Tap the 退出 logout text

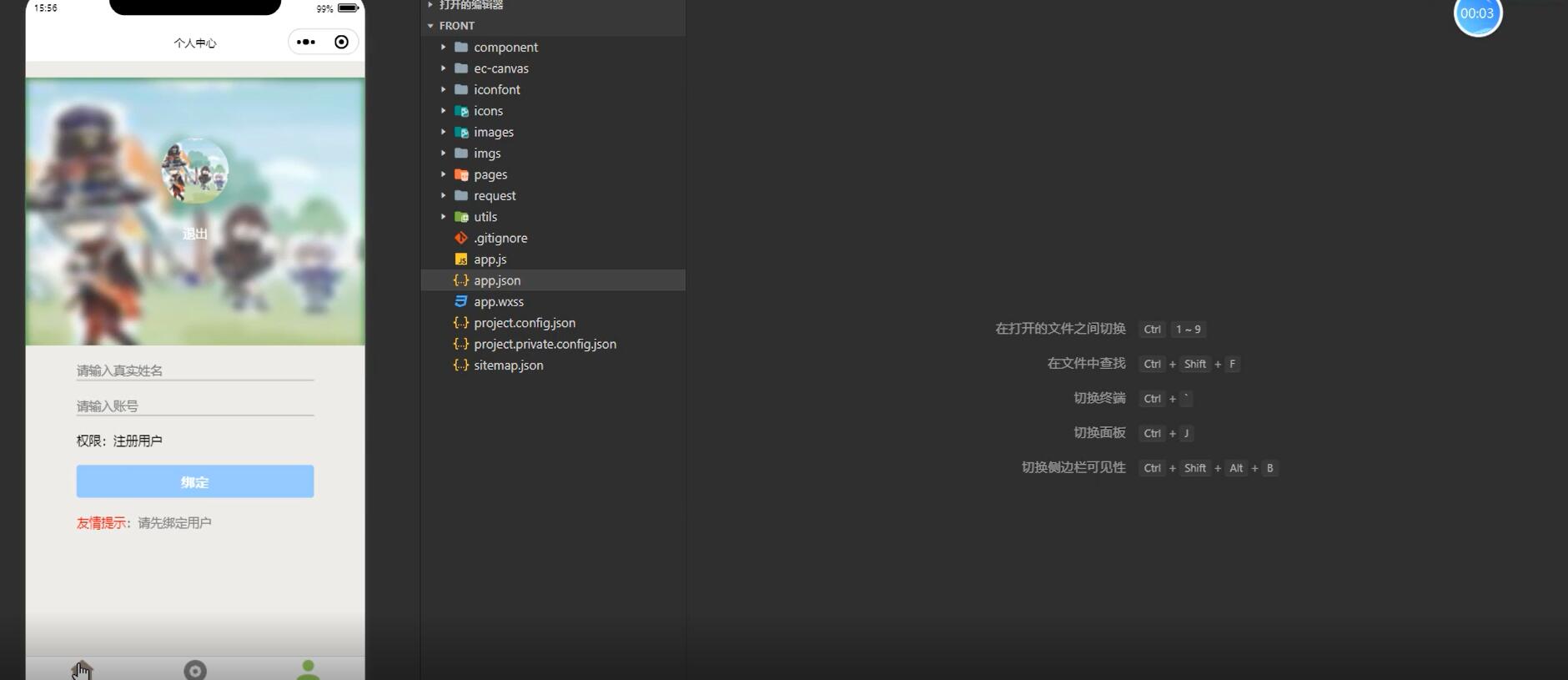tap(195, 234)
